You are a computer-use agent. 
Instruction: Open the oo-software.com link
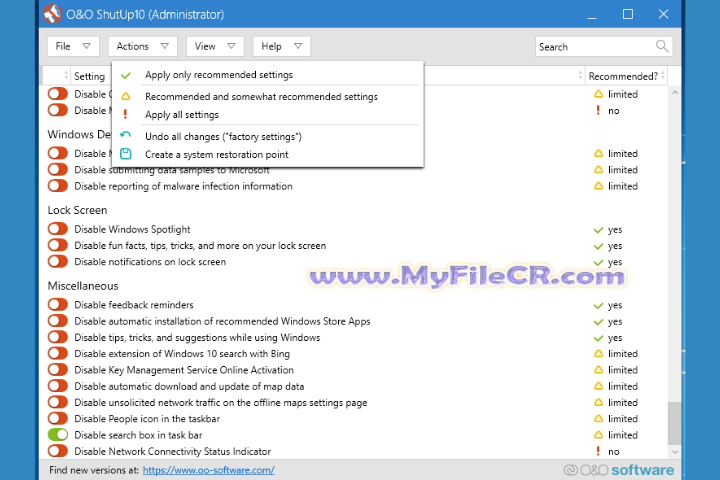click(208, 470)
